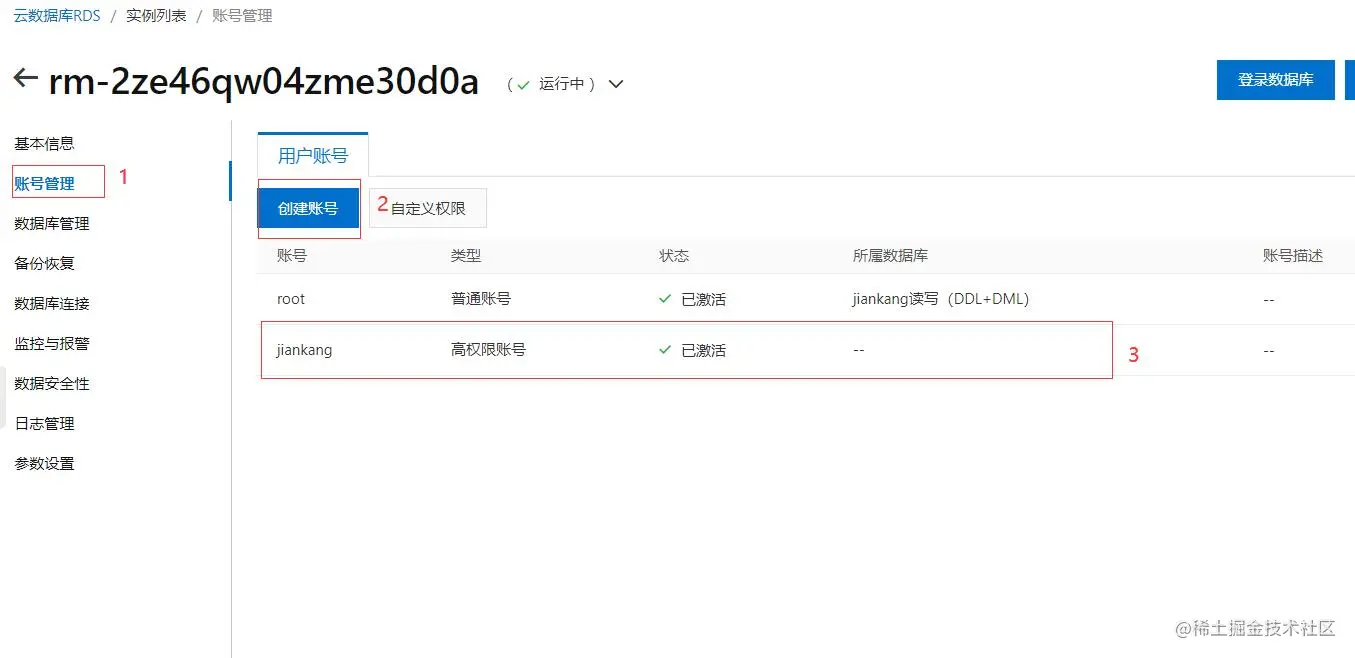The height and width of the screenshot is (658, 1355).
Task: Click the instance ID rm-2ze46qw04zme30d0a title
Action: point(264,81)
